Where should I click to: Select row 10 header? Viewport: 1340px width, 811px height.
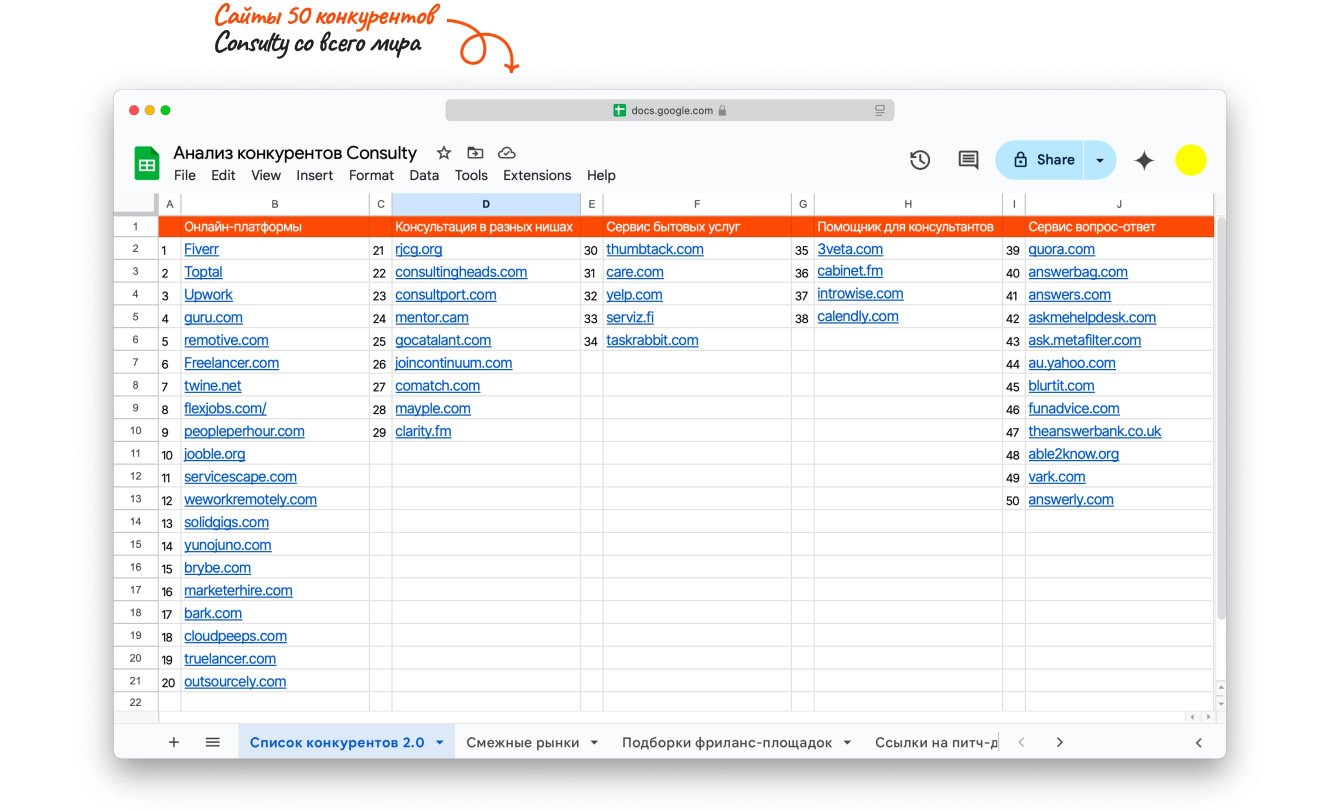coord(136,431)
